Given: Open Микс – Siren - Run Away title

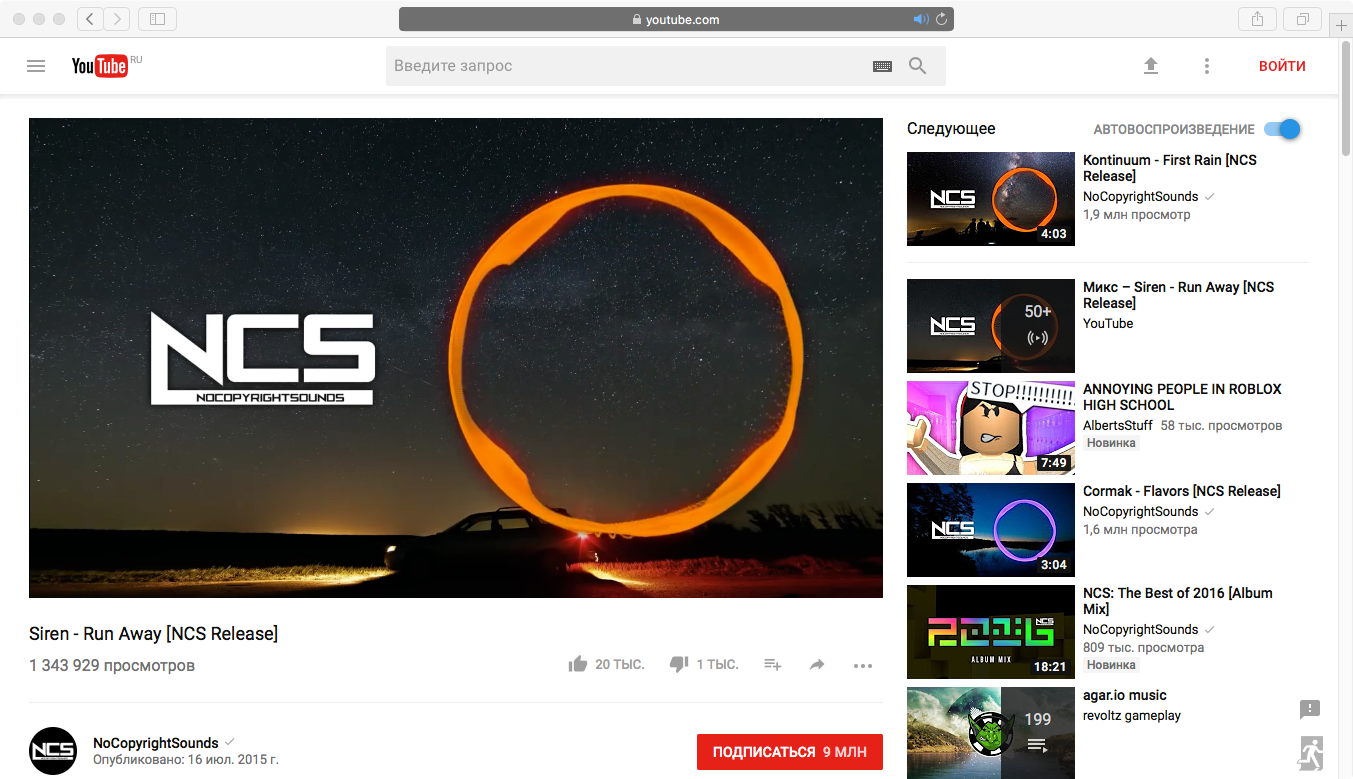Looking at the screenshot, I should click(x=1179, y=295).
